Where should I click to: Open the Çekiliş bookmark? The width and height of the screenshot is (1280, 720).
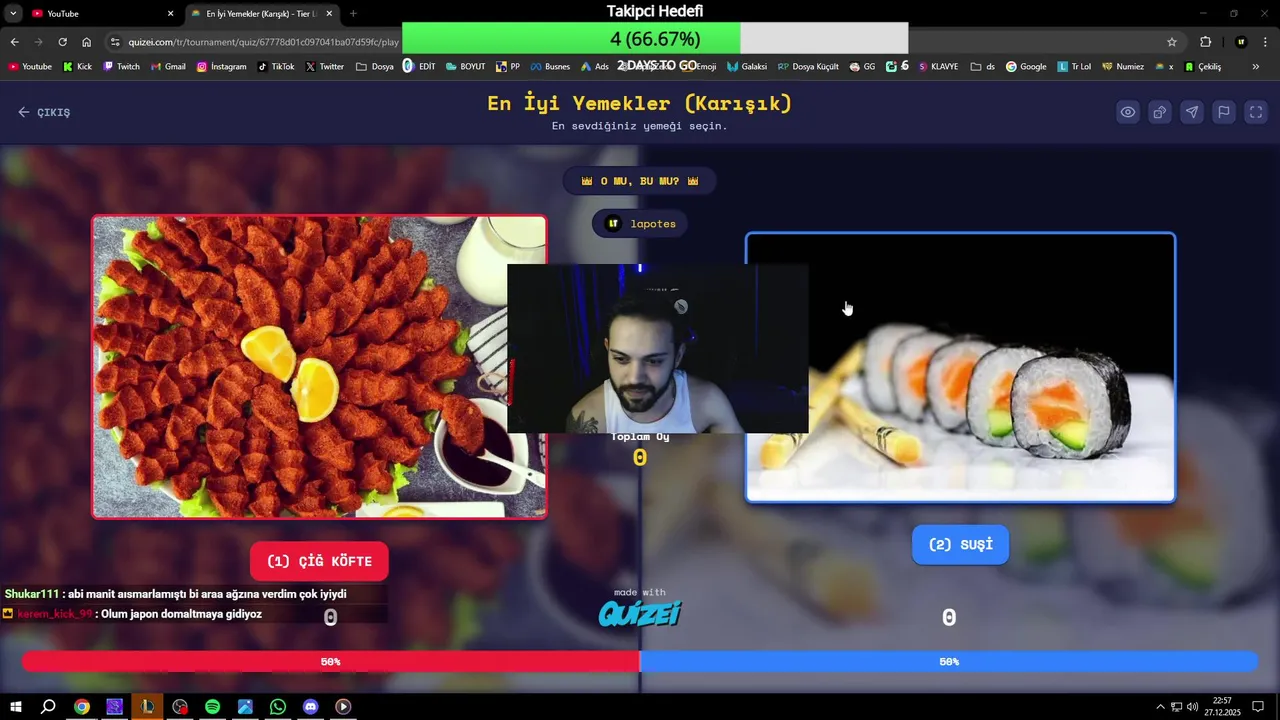pos(1203,67)
